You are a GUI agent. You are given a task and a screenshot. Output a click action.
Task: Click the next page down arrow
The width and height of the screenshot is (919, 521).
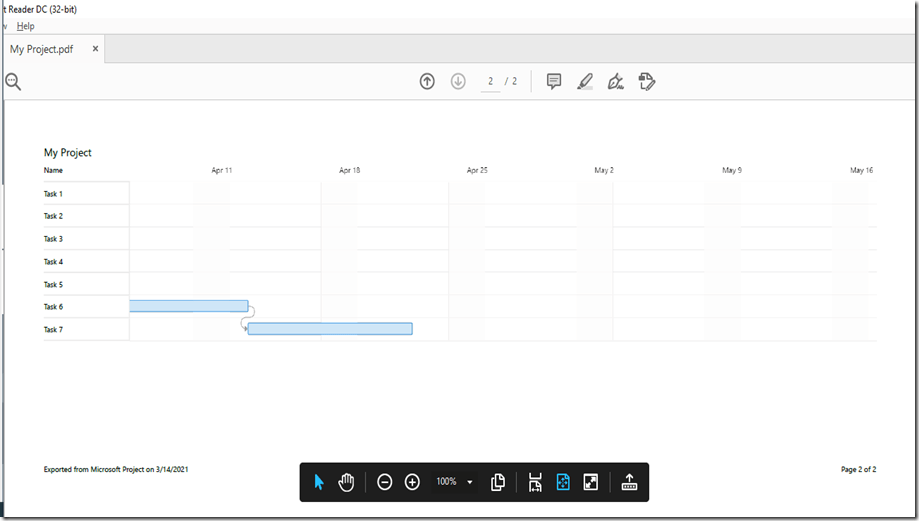tap(458, 81)
